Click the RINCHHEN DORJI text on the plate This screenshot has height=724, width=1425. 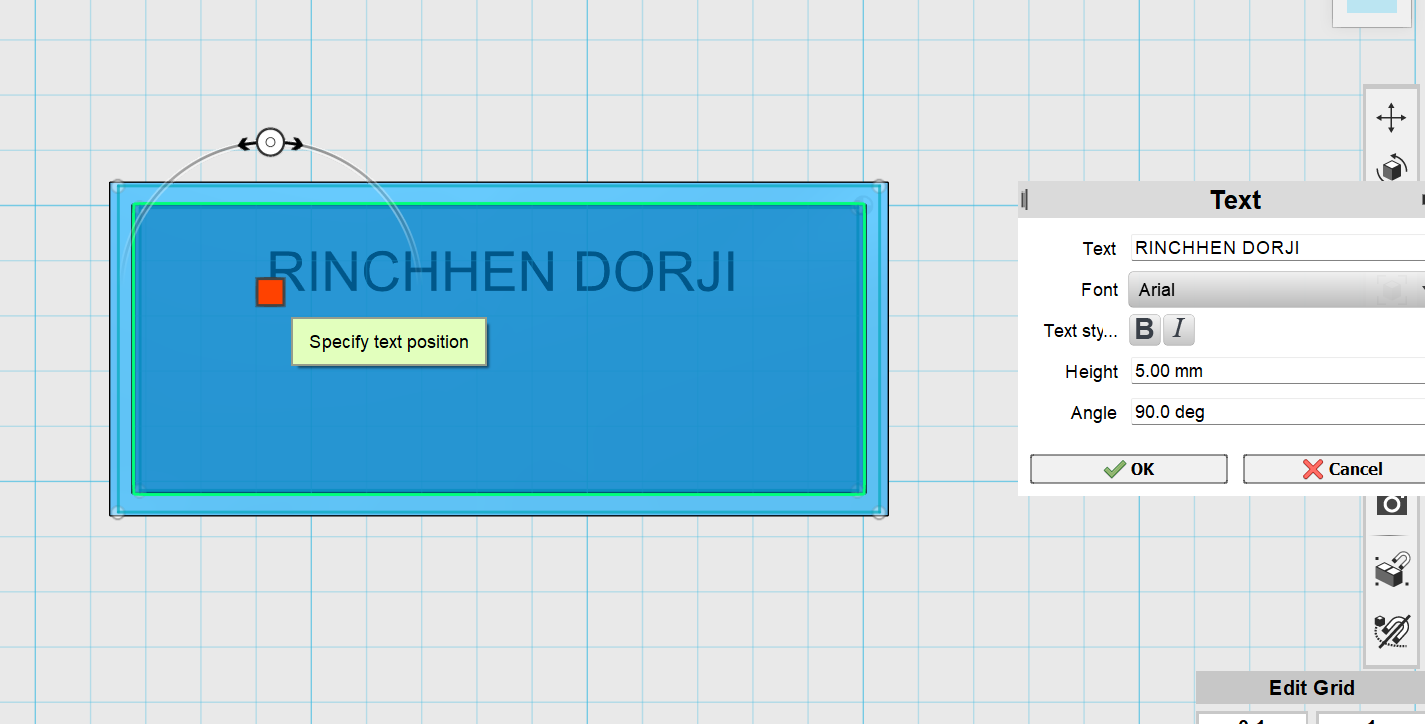(x=501, y=273)
